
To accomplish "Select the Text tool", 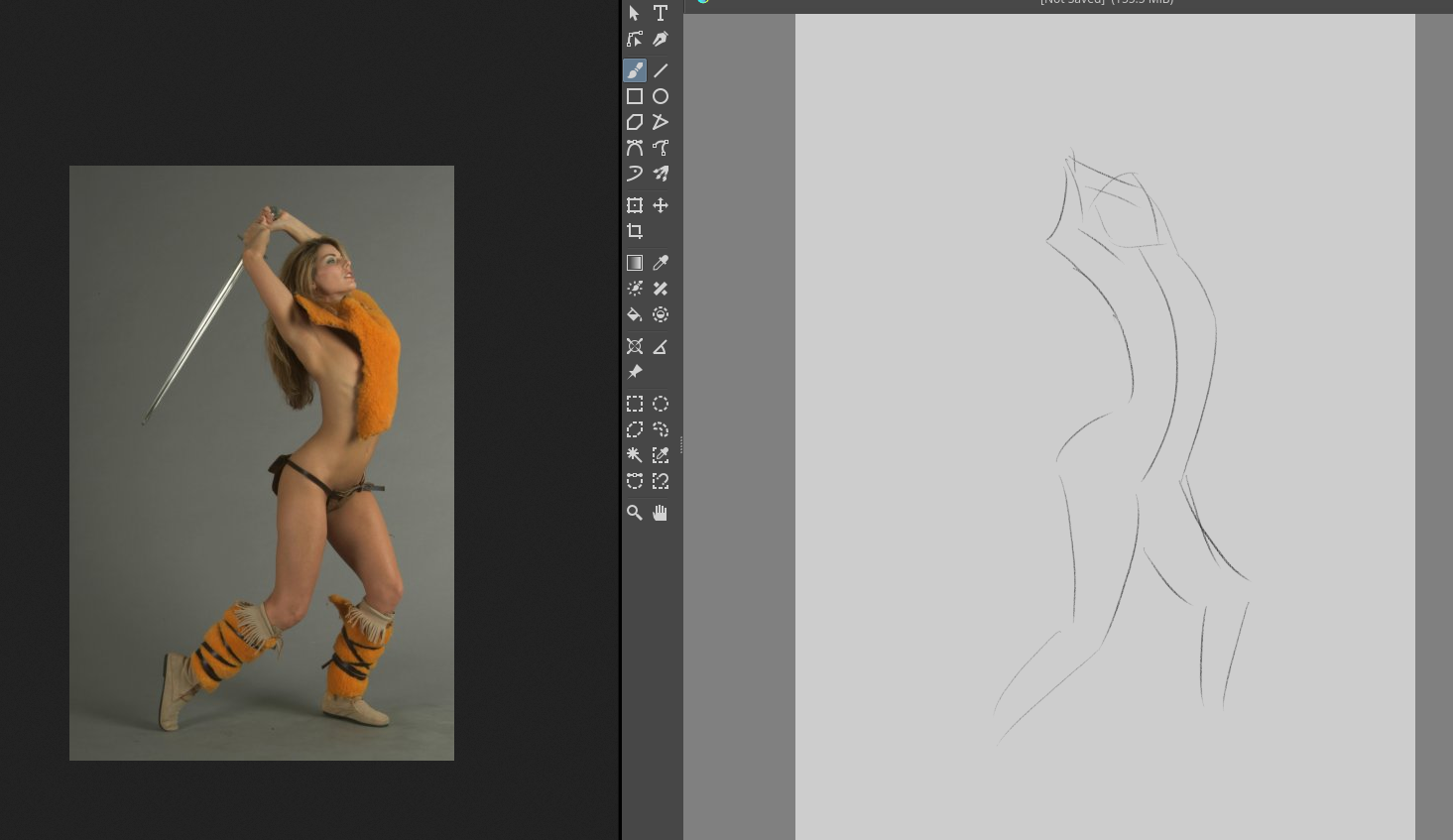I will coord(661,13).
